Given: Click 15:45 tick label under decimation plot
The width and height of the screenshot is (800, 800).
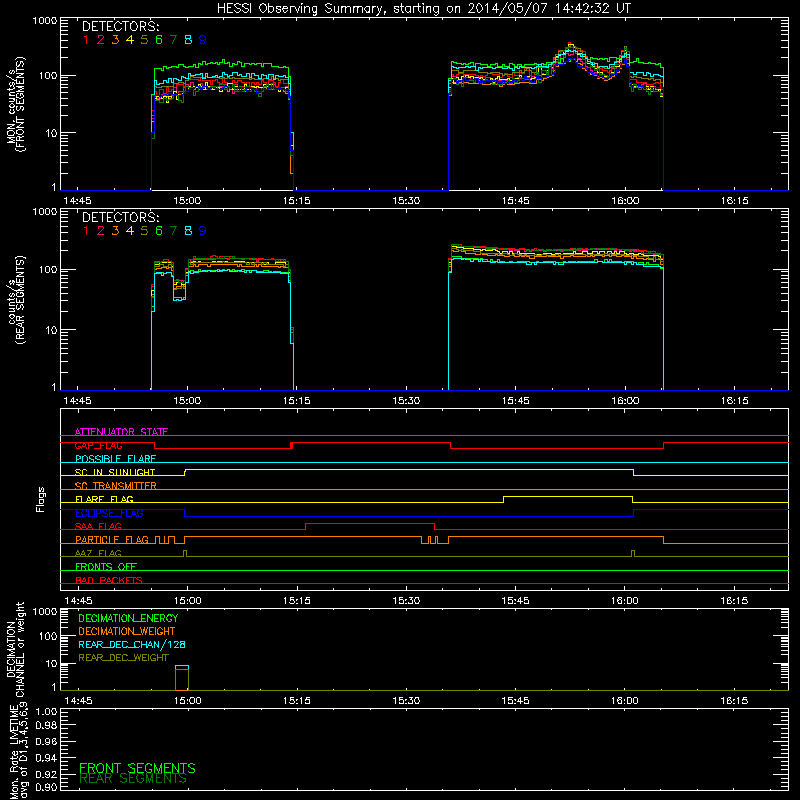Looking at the screenshot, I should (x=515, y=701).
